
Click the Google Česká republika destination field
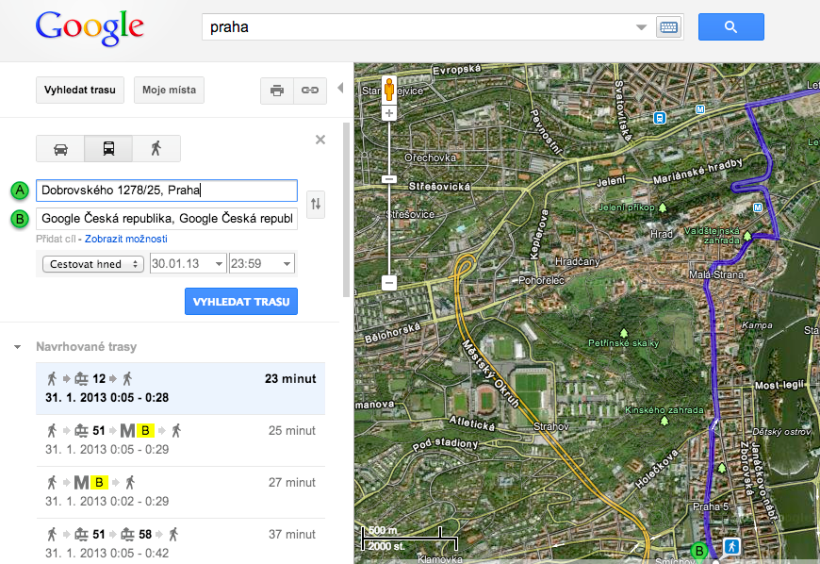pos(167,219)
